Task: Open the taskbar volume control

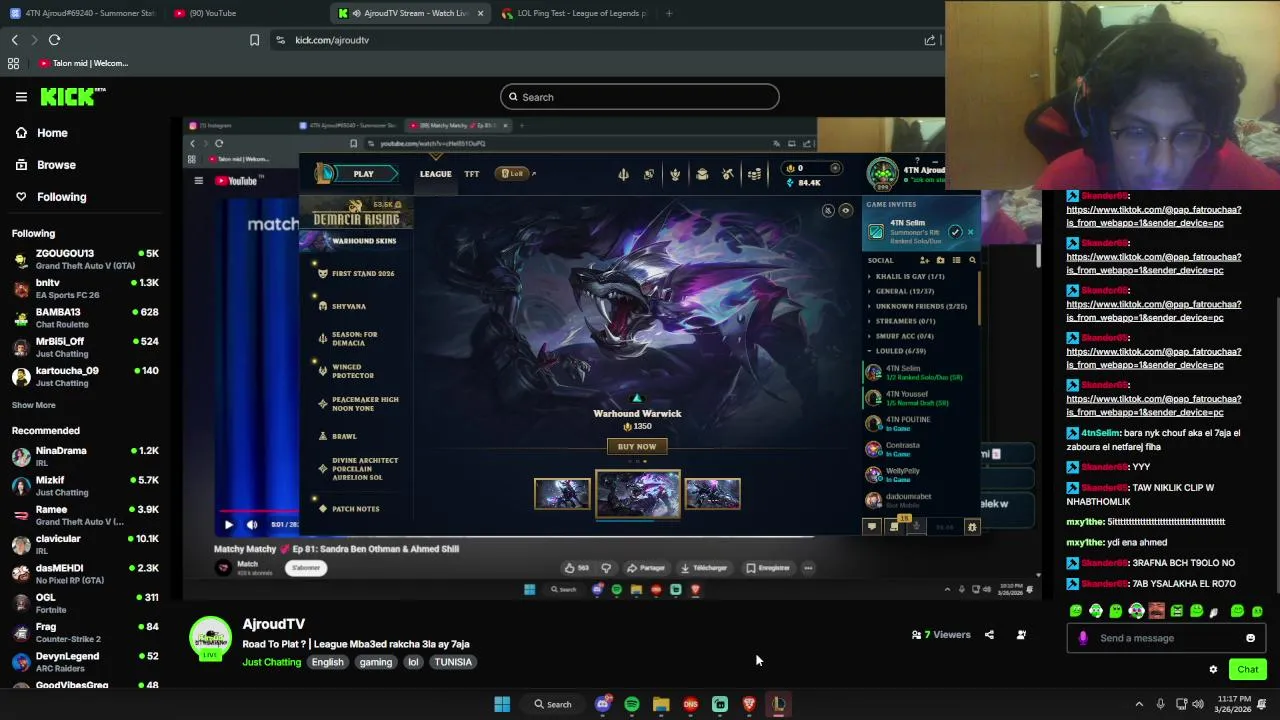Action: point(1198,704)
